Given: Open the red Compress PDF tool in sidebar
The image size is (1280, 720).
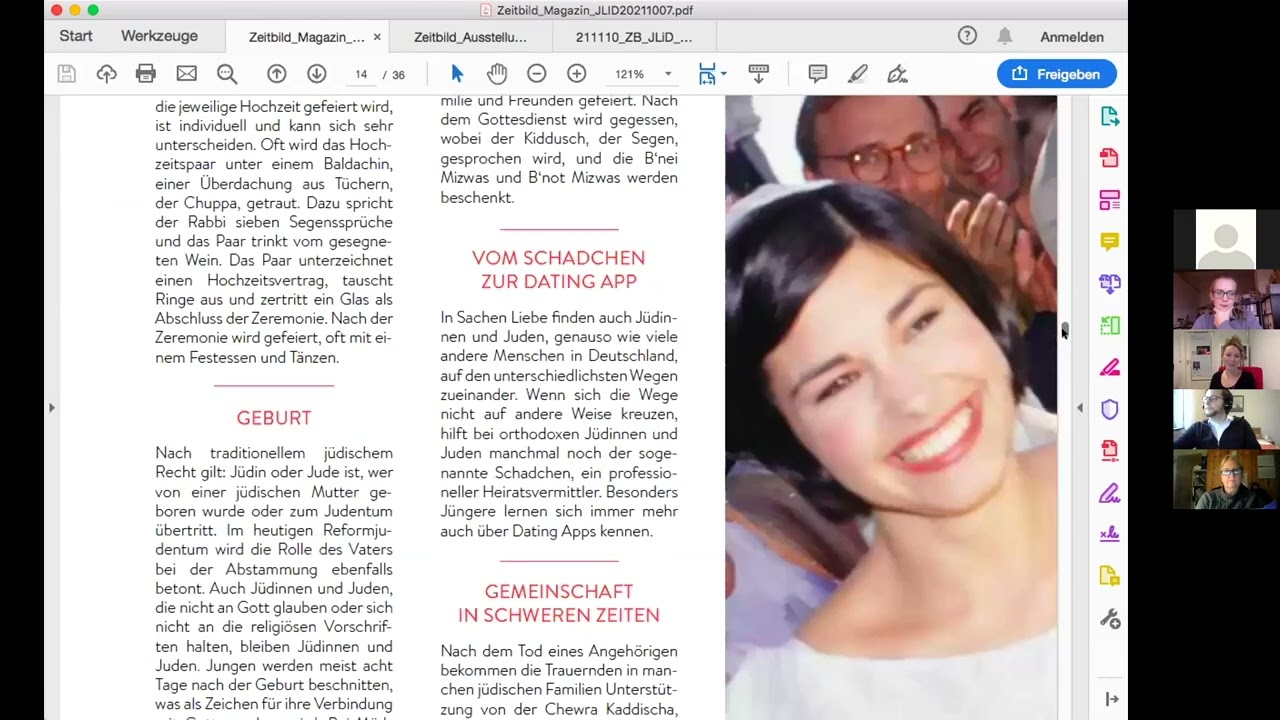Looking at the screenshot, I should [1110, 451].
